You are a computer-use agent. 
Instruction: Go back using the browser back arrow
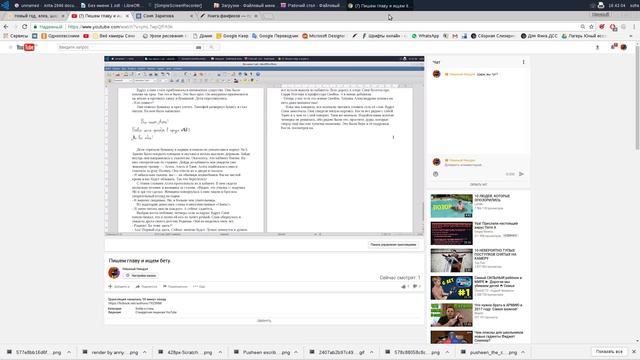[x=6, y=27]
